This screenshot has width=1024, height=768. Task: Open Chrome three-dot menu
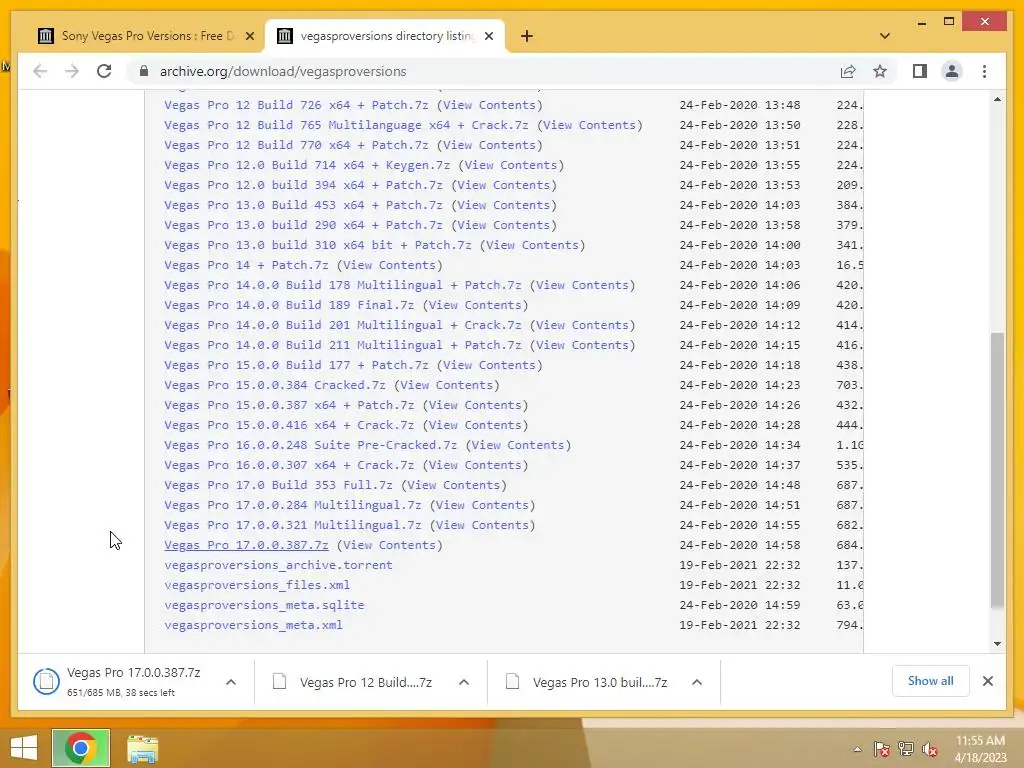click(x=984, y=71)
